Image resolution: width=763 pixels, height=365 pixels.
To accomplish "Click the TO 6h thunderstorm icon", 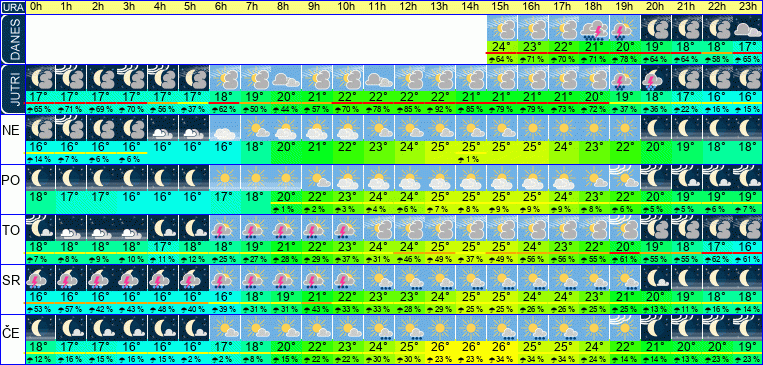I will [224, 228].
